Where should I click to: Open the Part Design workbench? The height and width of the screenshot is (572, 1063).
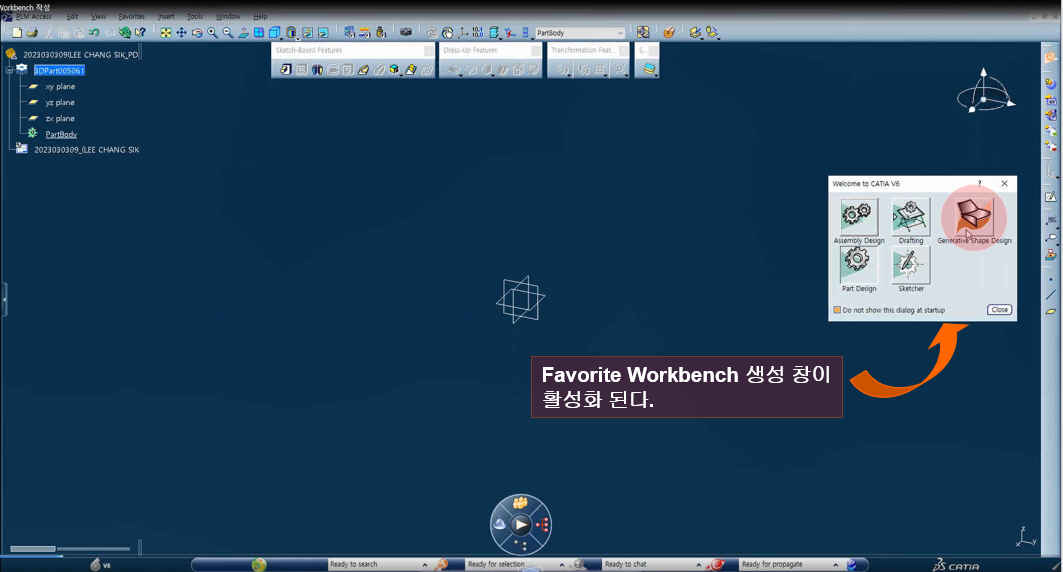pyautogui.click(x=859, y=264)
